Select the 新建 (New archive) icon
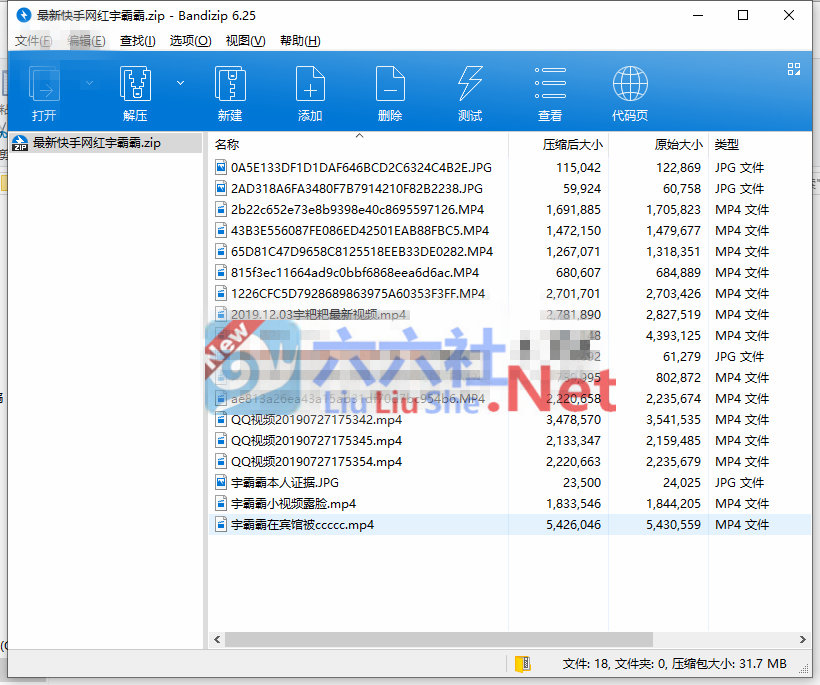Image resolution: width=820 pixels, height=685 pixels. 229,90
